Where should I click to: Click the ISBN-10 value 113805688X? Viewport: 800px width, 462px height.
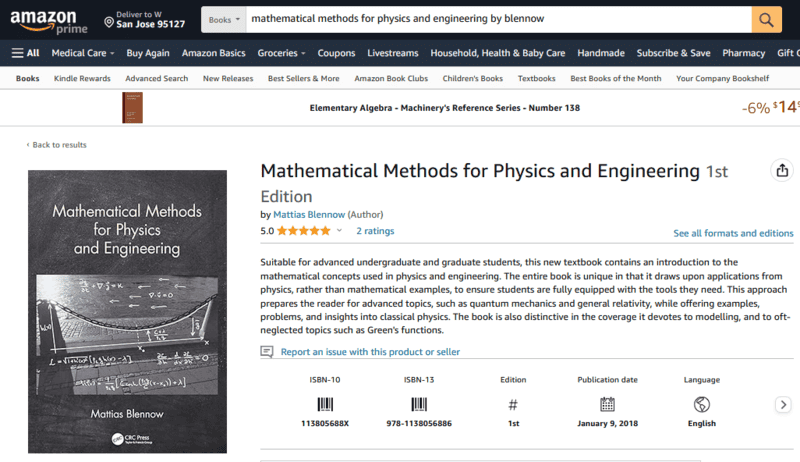point(325,423)
